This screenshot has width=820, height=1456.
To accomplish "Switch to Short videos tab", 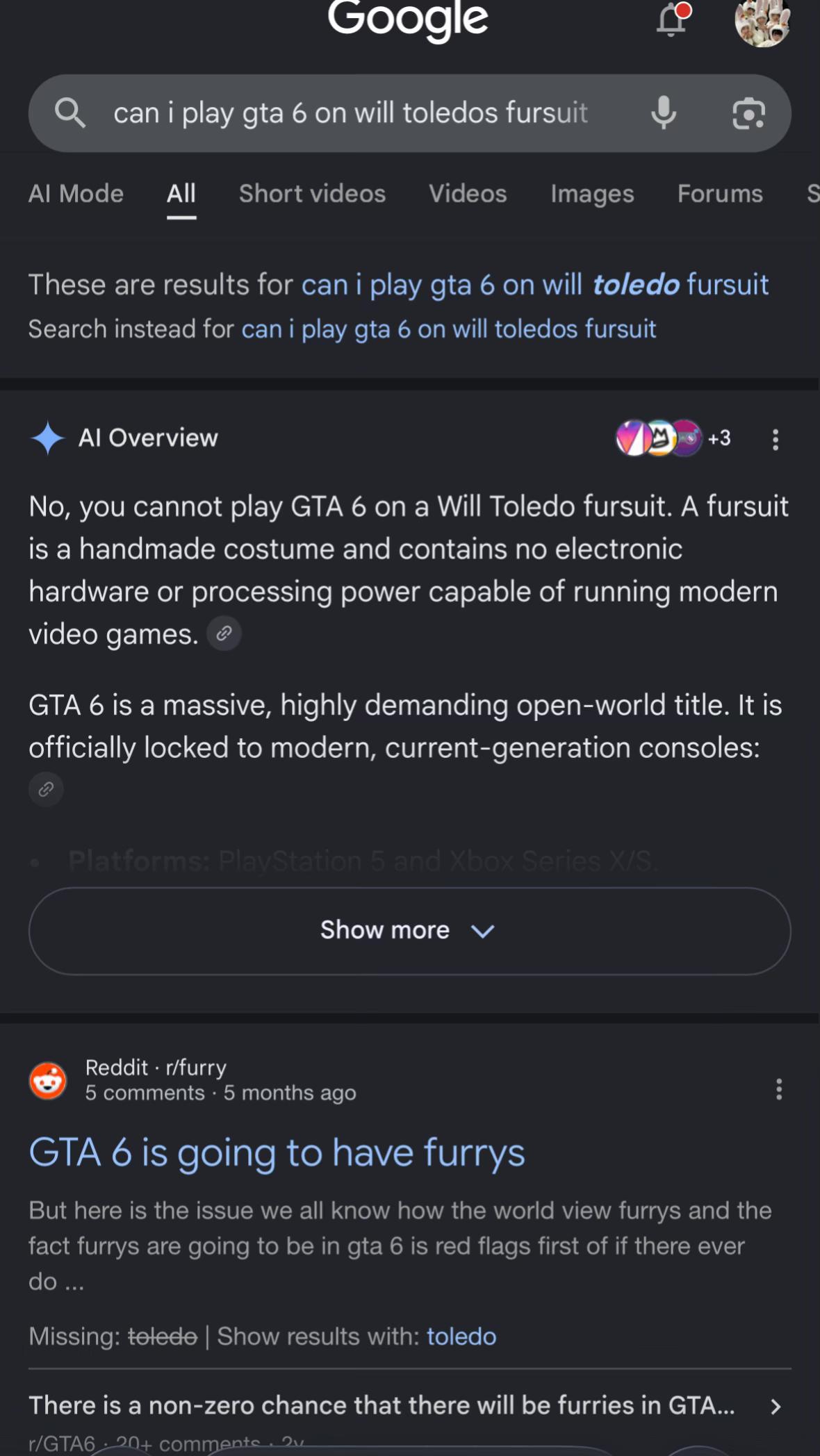I will (312, 193).
